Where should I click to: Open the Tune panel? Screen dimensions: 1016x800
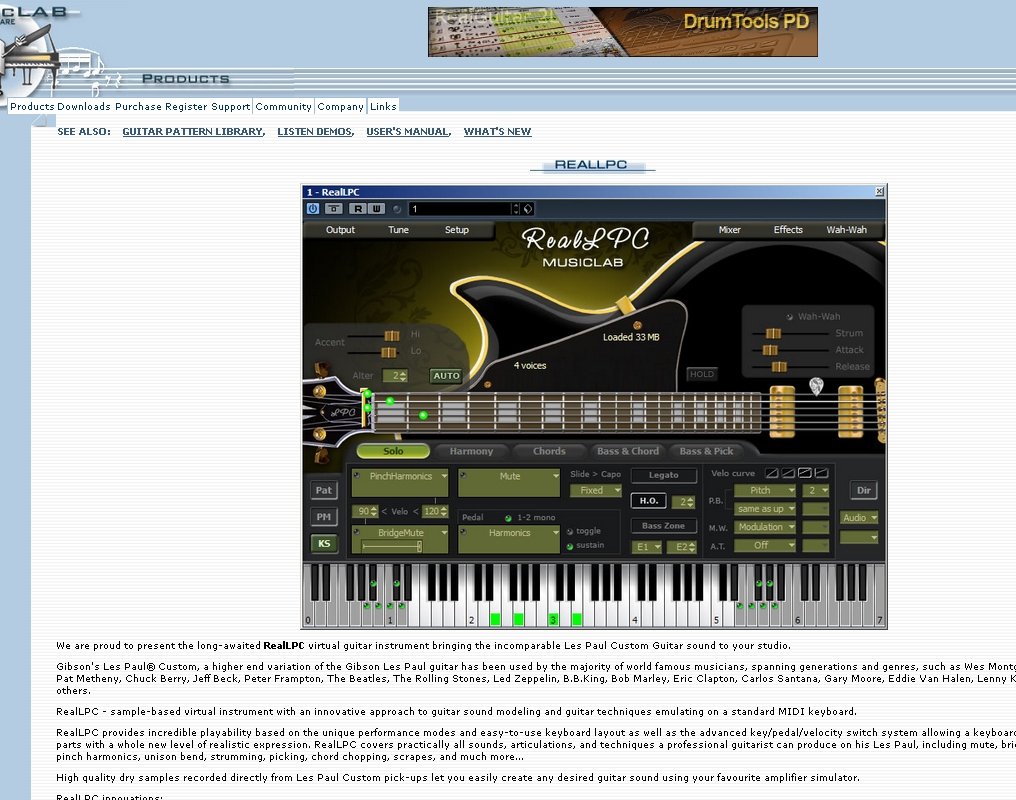(x=398, y=229)
